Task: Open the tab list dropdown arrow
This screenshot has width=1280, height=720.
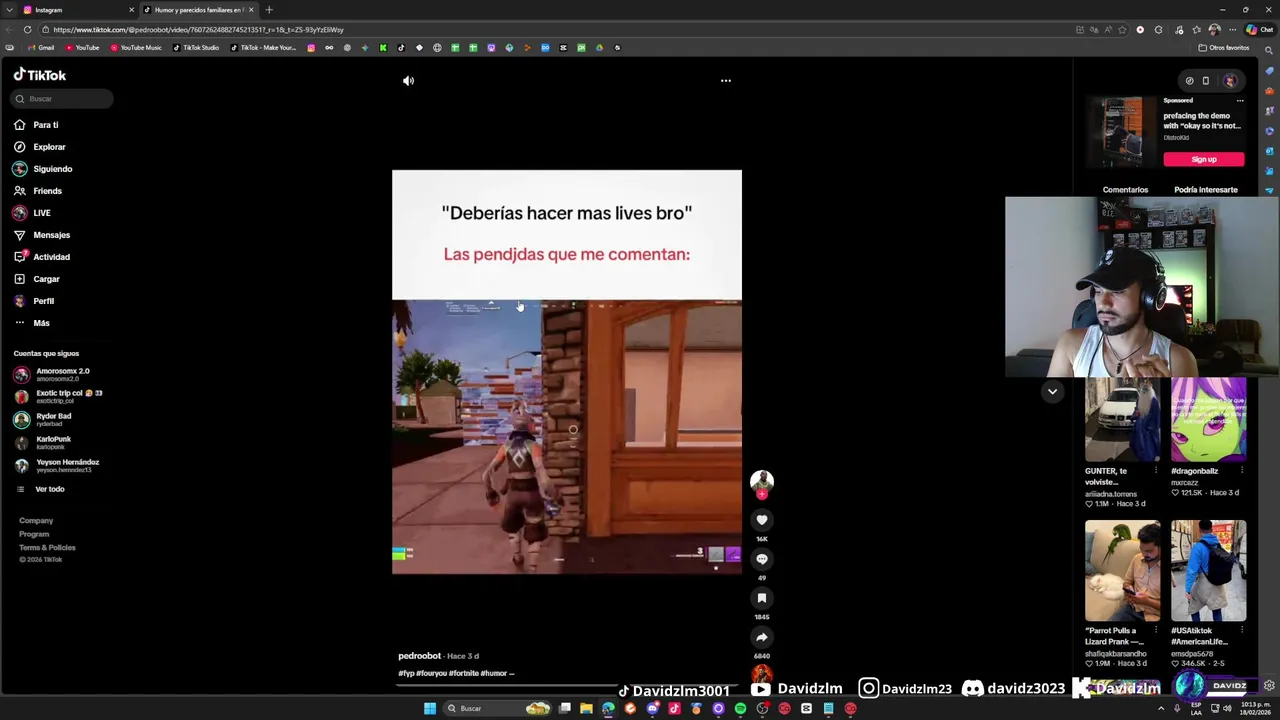Action: [x=11, y=10]
